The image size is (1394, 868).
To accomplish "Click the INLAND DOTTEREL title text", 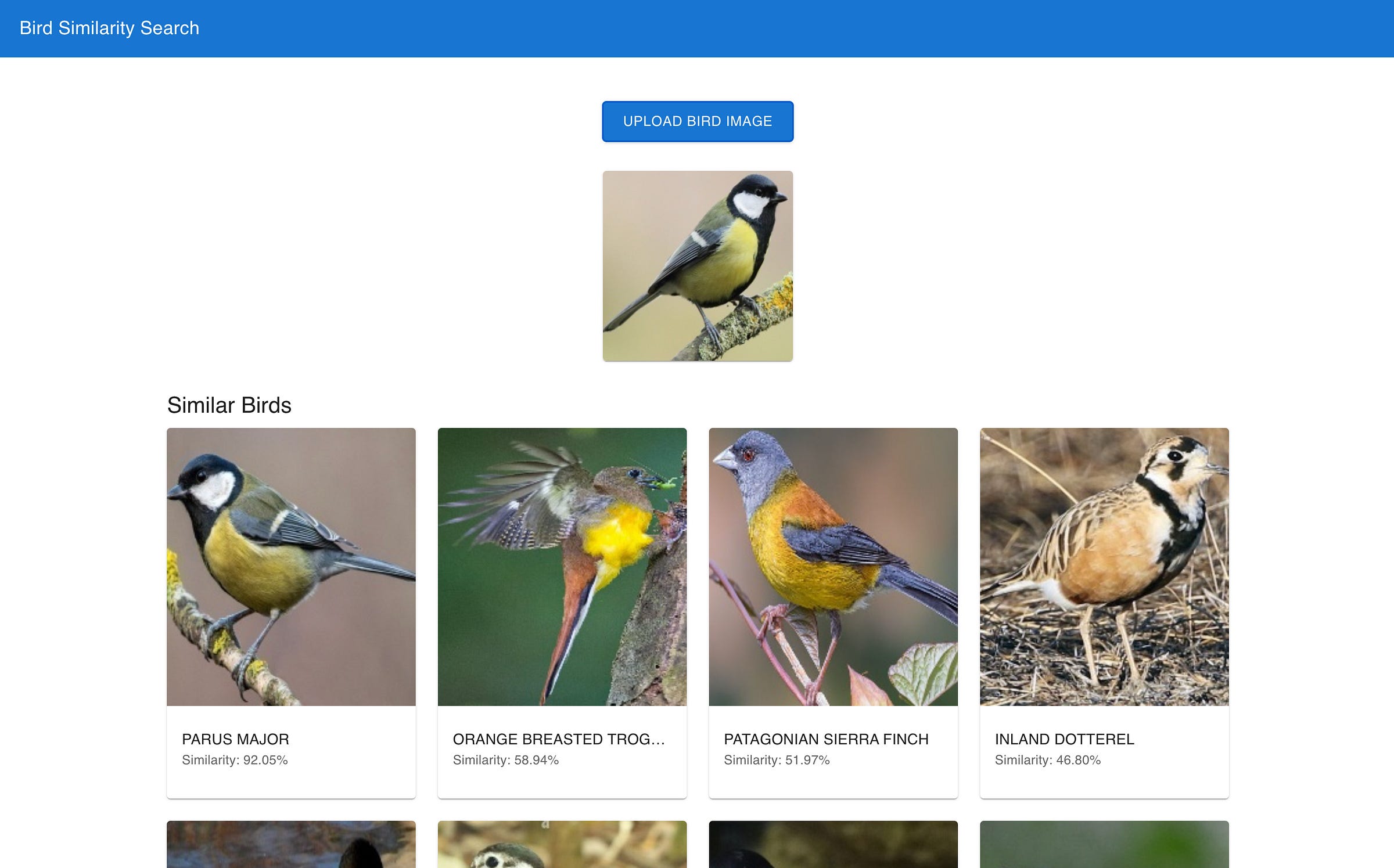I will tap(1064, 739).
